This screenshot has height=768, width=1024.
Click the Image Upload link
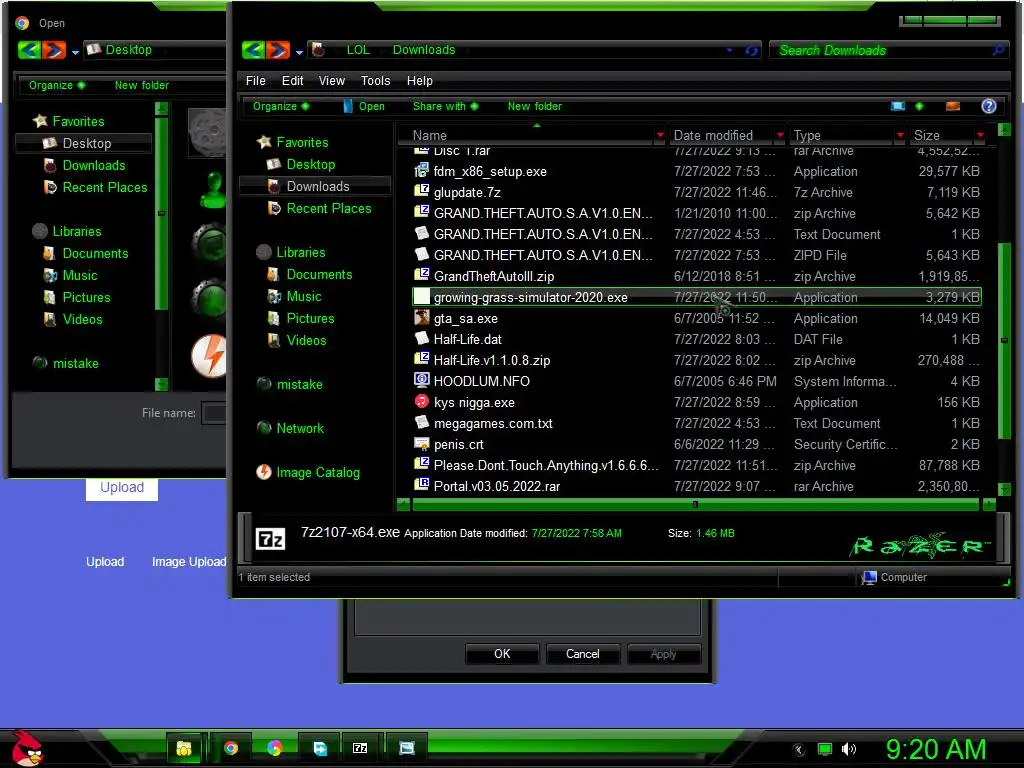point(189,562)
